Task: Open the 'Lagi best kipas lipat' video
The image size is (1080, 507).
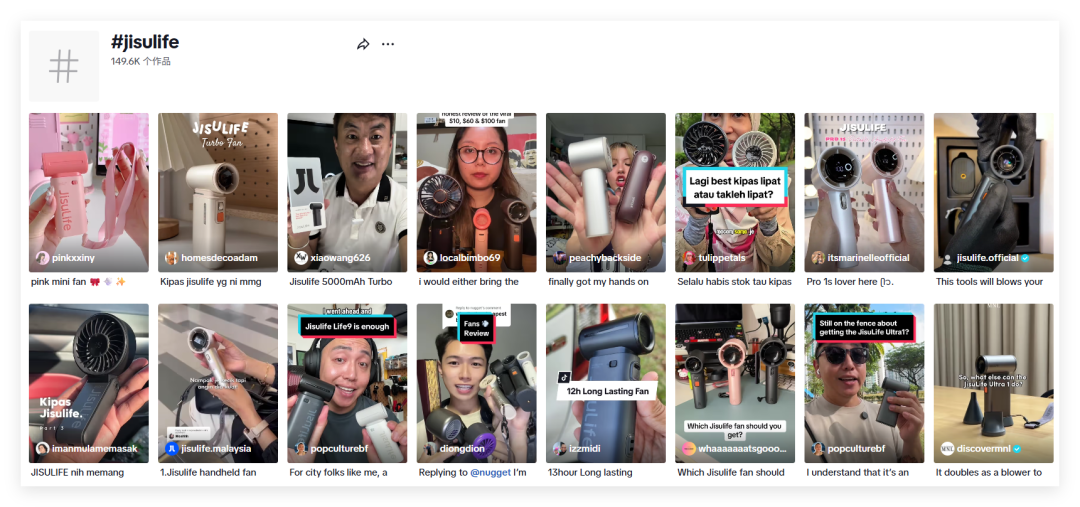Action: 735,192
